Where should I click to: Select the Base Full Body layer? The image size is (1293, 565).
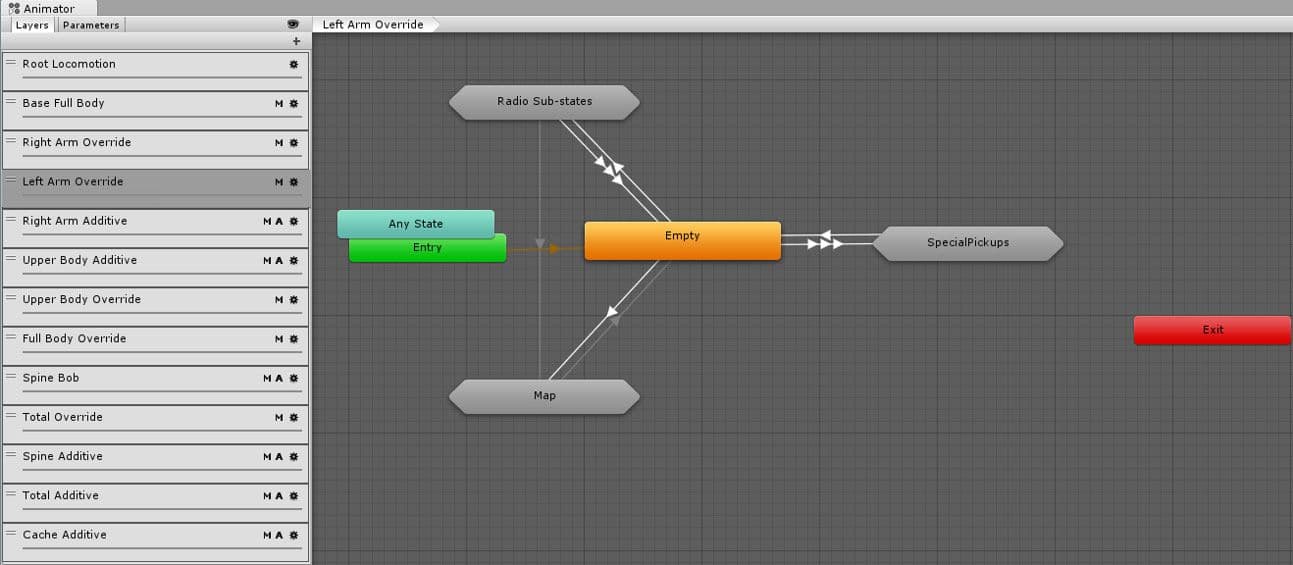[155, 110]
